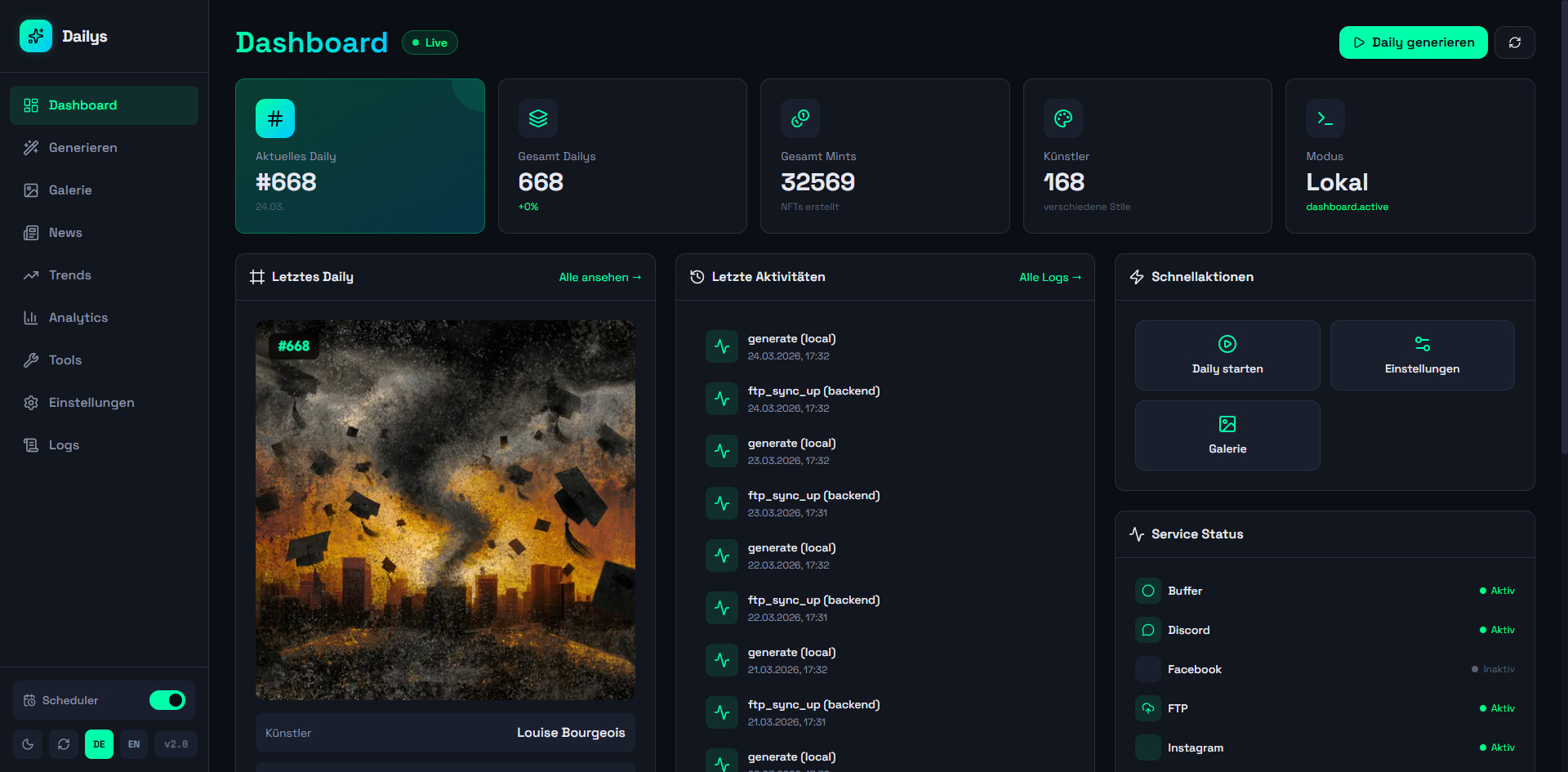Screen dimensions: 1568x772
Task: Click the hashtag icon on Aktuelles Daily card
Action: pyautogui.click(x=275, y=118)
